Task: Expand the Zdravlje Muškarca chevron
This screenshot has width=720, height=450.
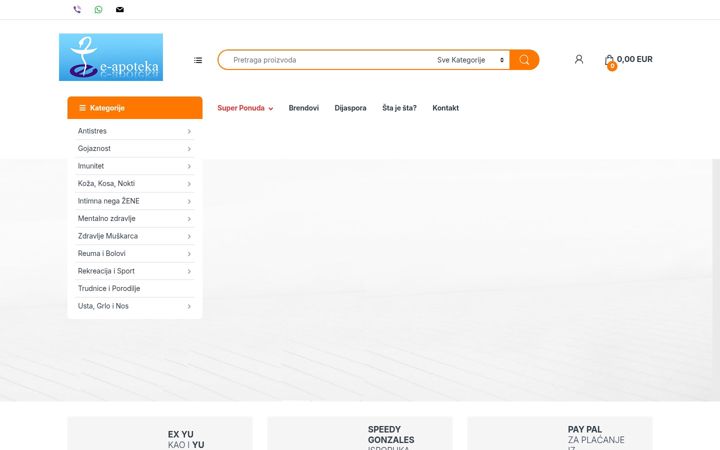Action: (x=189, y=236)
